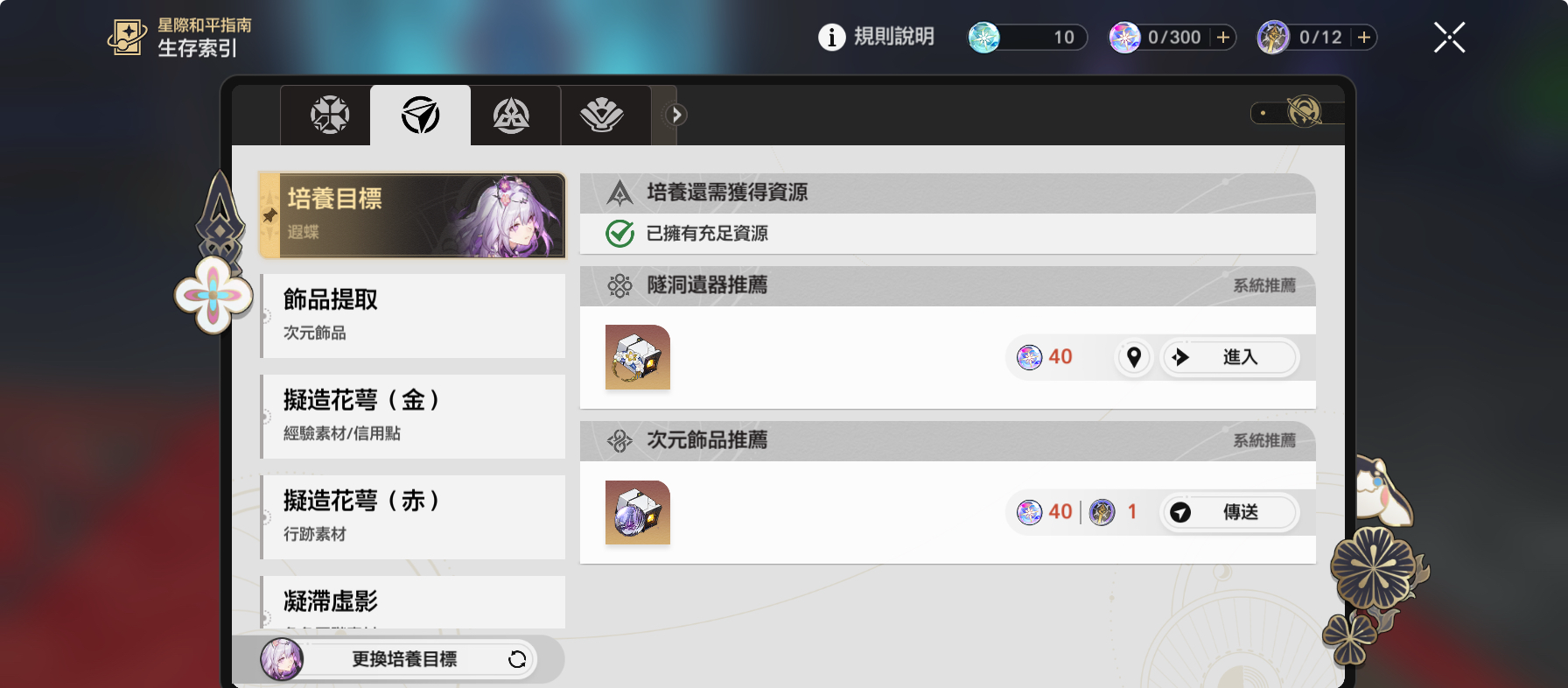Select the planar ornament box thumbnail
Image resolution: width=1568 pixels, height=688 pixels.
tap(638, 512)
